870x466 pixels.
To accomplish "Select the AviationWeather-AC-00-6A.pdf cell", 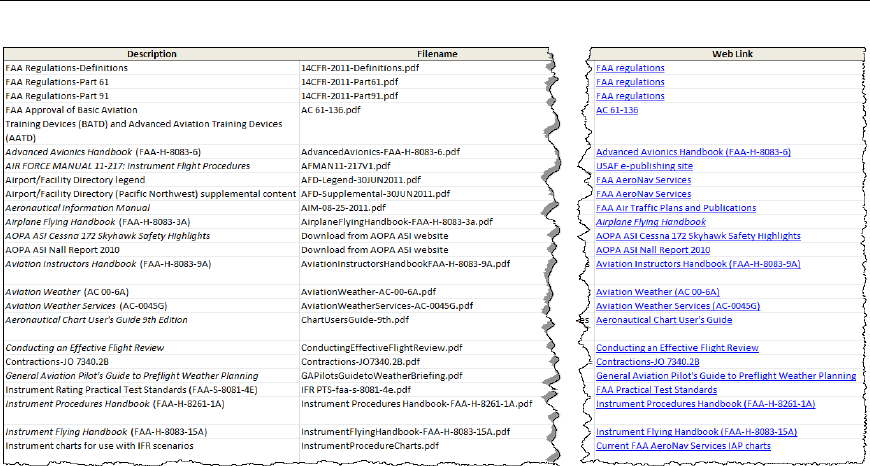I will (368, 292).
